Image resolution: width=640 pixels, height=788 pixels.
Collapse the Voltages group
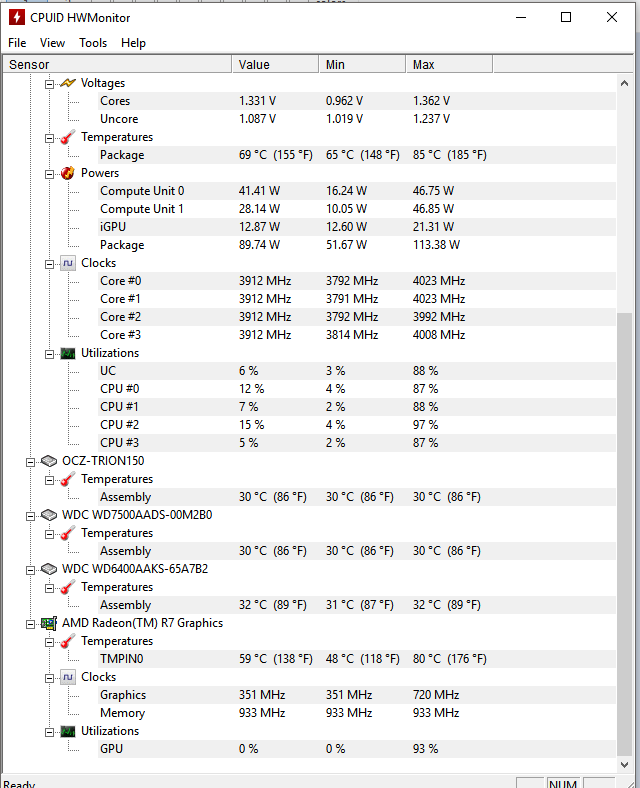49,84
